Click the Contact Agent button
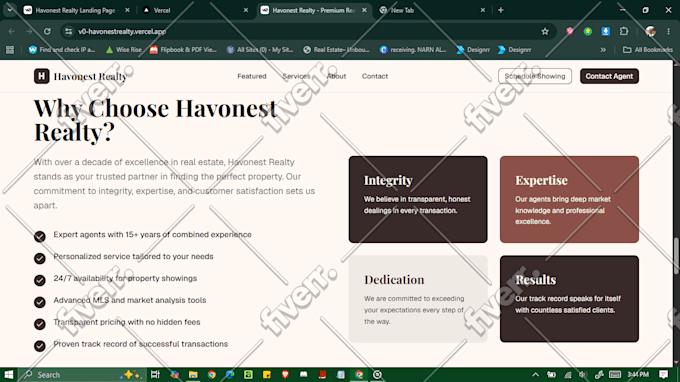Viewport: 680px width, 382px height. [x=609, y=76]
